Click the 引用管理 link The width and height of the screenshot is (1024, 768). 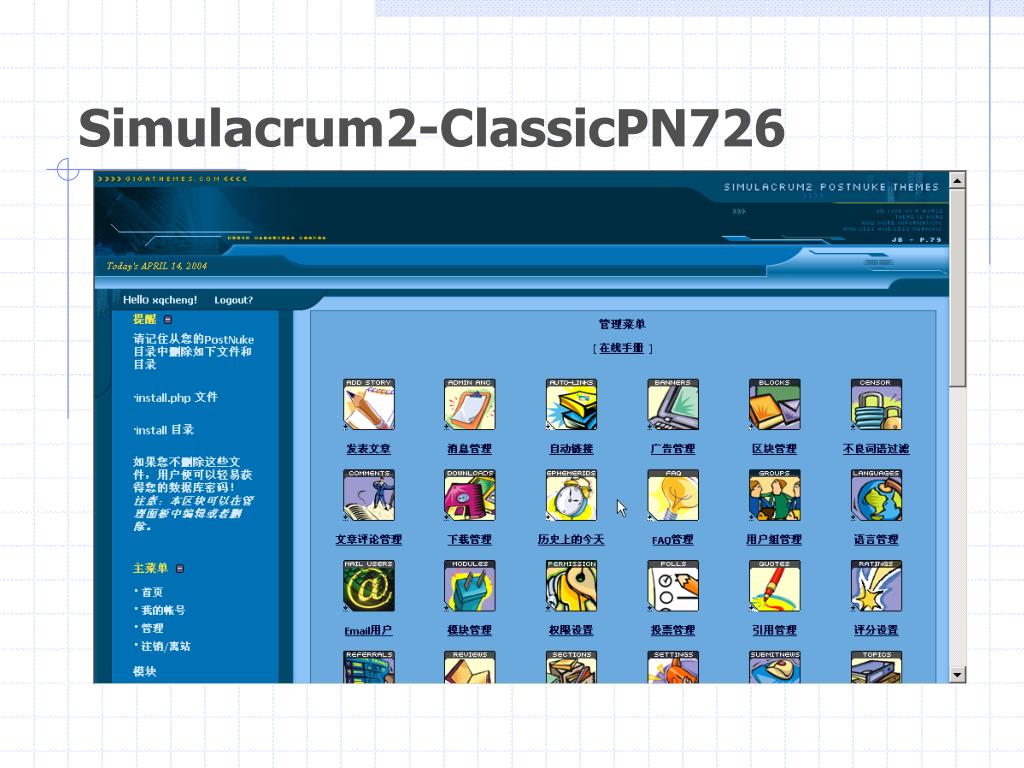(x=775, y=630)
